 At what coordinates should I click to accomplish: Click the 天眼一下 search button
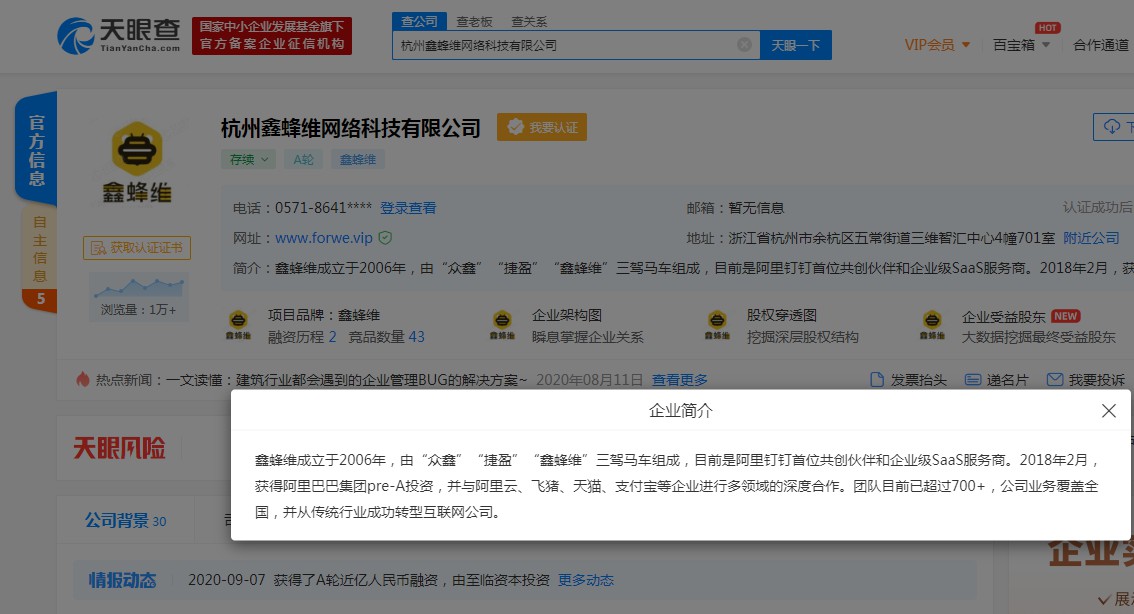pos(796,45)
